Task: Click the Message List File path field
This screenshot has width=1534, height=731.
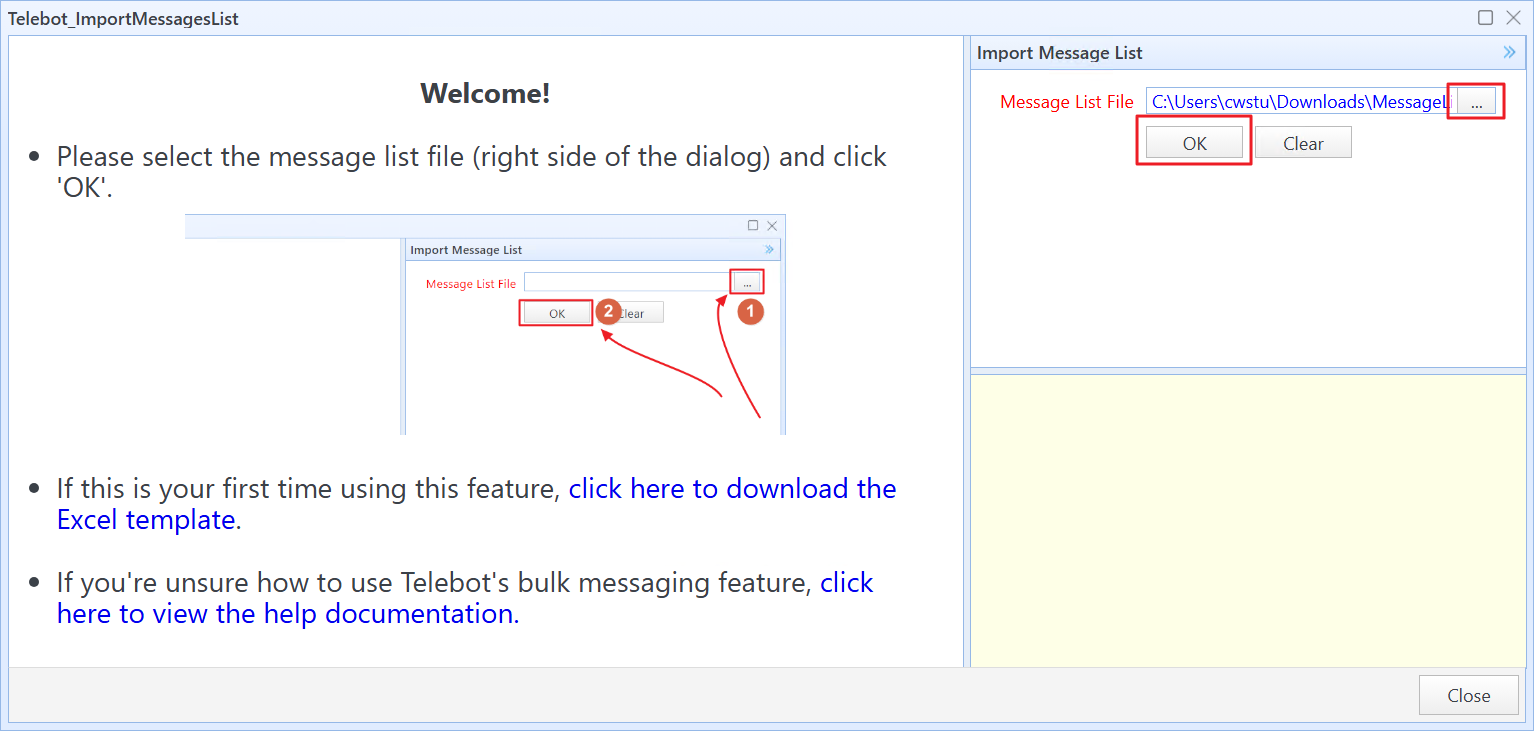Action: pyautogui.click(x=1301, y=101)
